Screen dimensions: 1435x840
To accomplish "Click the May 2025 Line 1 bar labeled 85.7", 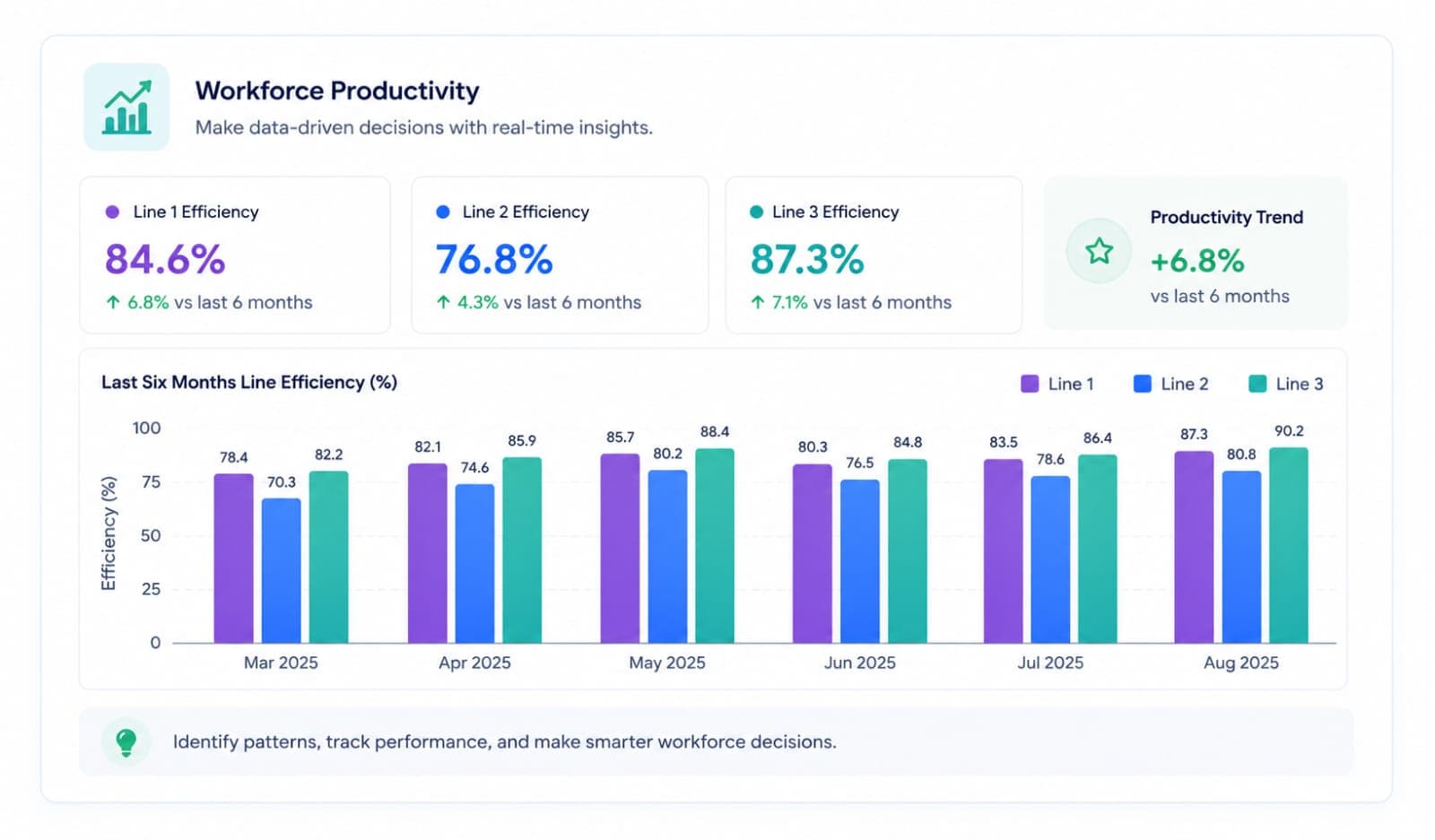I will (x=620, y=549).
